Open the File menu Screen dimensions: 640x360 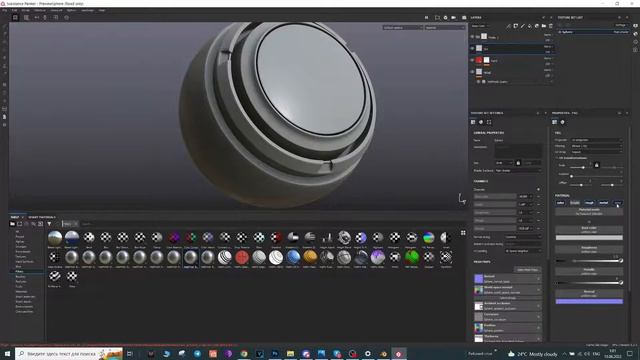click(x=4, y=10)
